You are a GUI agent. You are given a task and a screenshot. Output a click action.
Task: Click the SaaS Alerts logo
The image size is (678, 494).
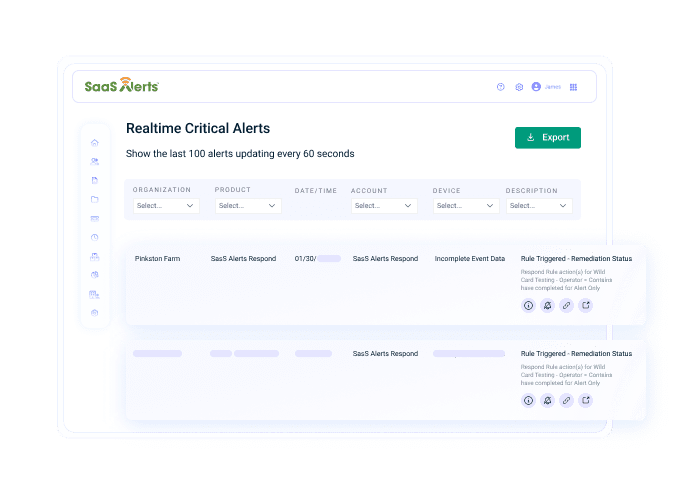click(x=122, y=85)
